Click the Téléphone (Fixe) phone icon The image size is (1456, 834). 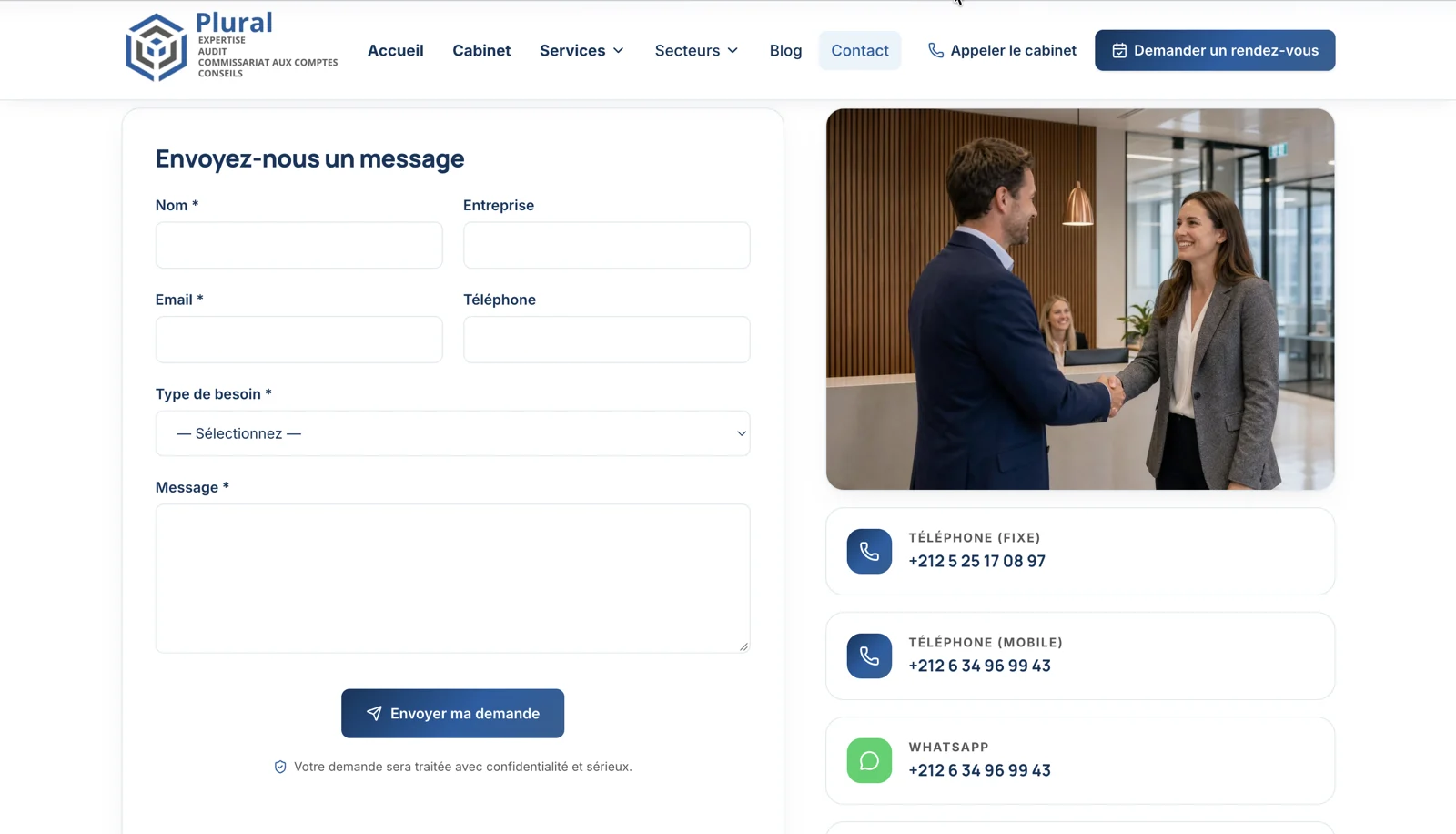(x=869, y=551)
